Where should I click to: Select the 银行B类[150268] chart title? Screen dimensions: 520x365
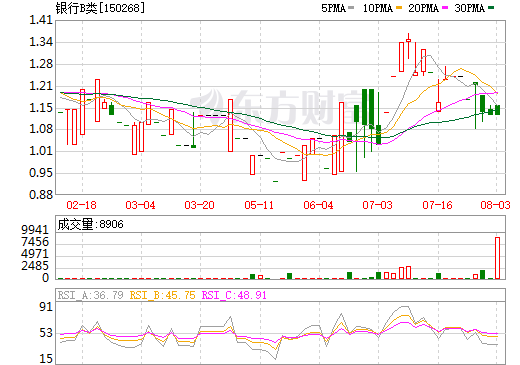tap(100, 8)
